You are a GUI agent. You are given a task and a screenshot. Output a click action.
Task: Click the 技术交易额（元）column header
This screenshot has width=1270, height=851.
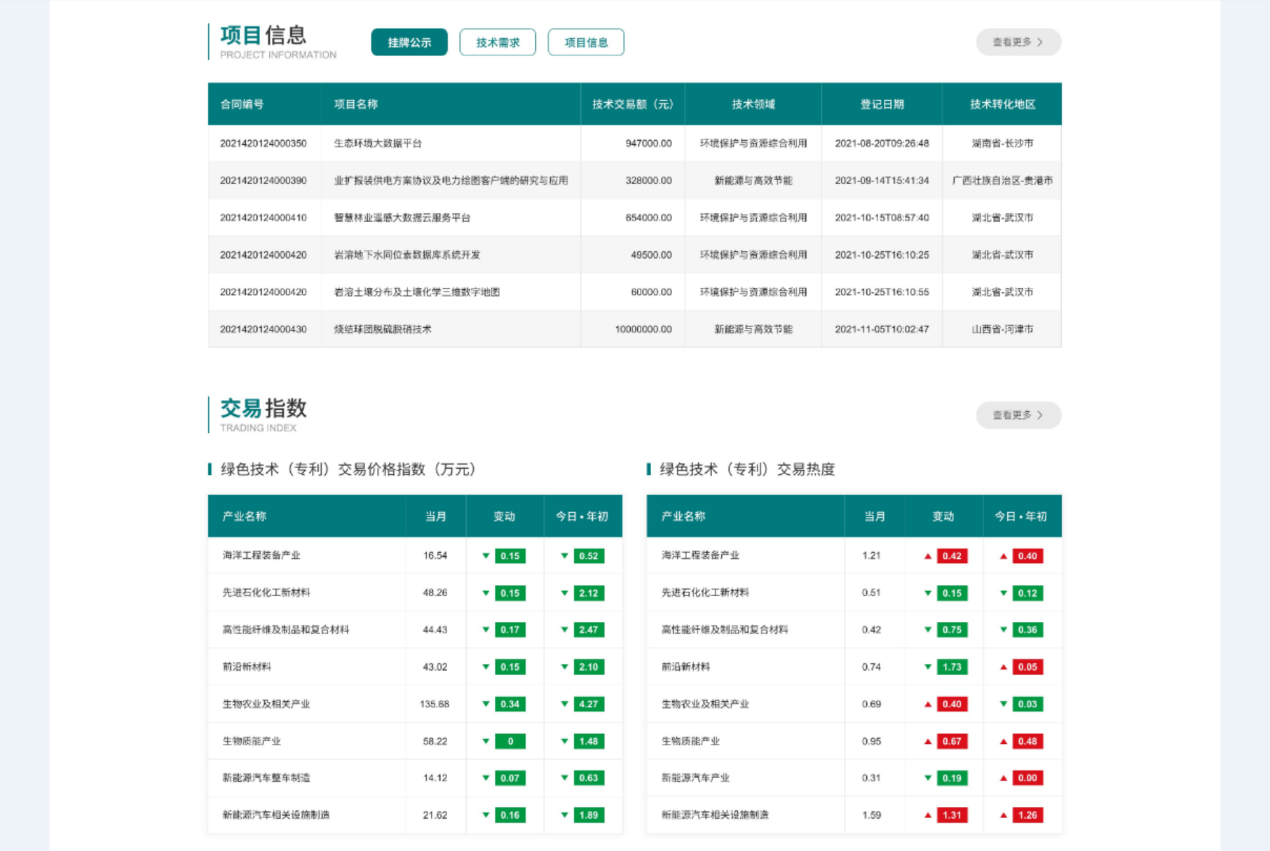pos(632,104)
